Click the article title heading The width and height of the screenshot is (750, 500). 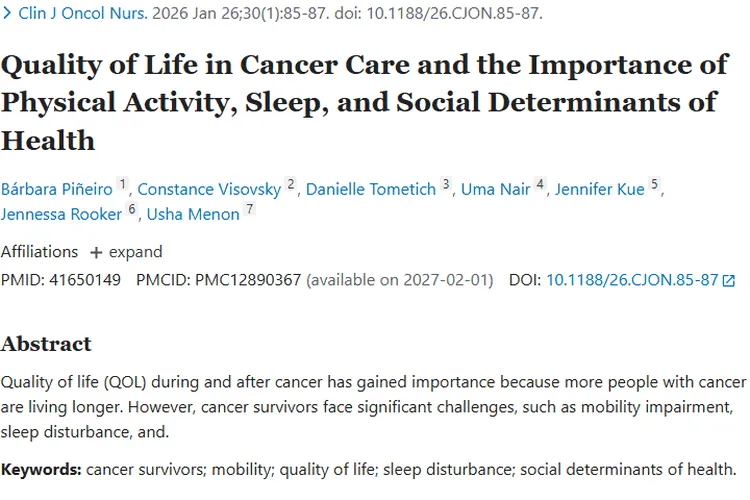364,102
